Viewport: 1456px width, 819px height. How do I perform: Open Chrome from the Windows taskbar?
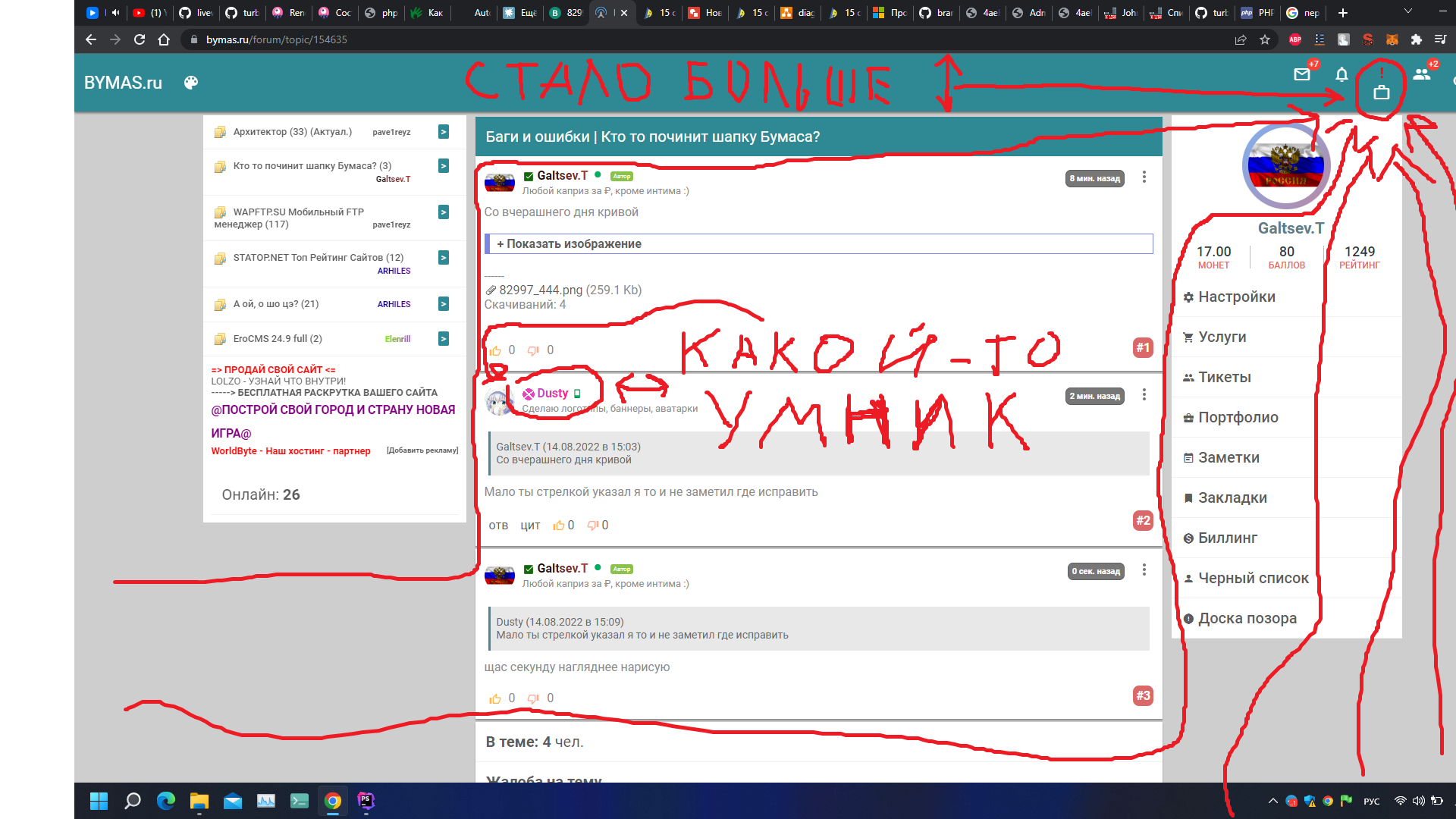coord(333,801)
